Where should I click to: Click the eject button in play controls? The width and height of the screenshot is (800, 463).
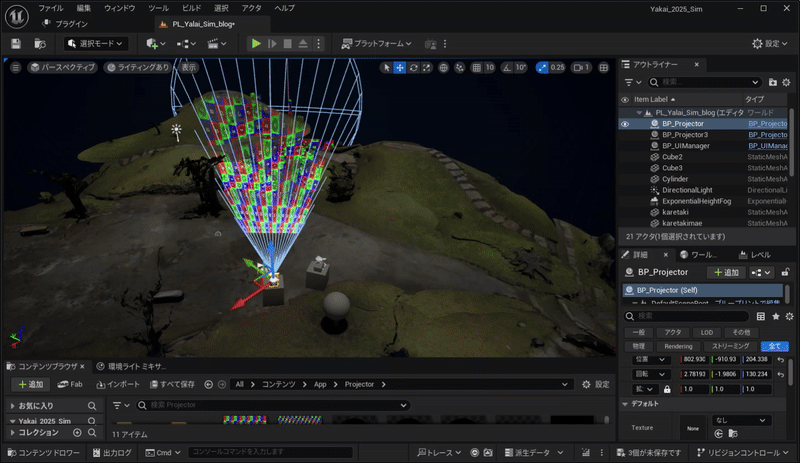pos(303,44)
